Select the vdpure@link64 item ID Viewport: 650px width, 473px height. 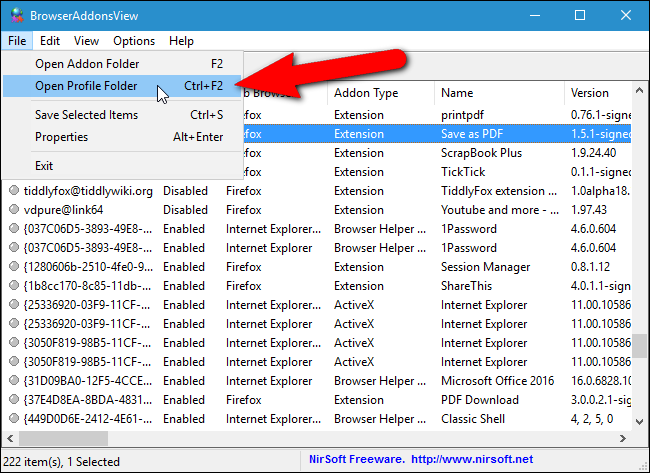(x=63, y=210)
